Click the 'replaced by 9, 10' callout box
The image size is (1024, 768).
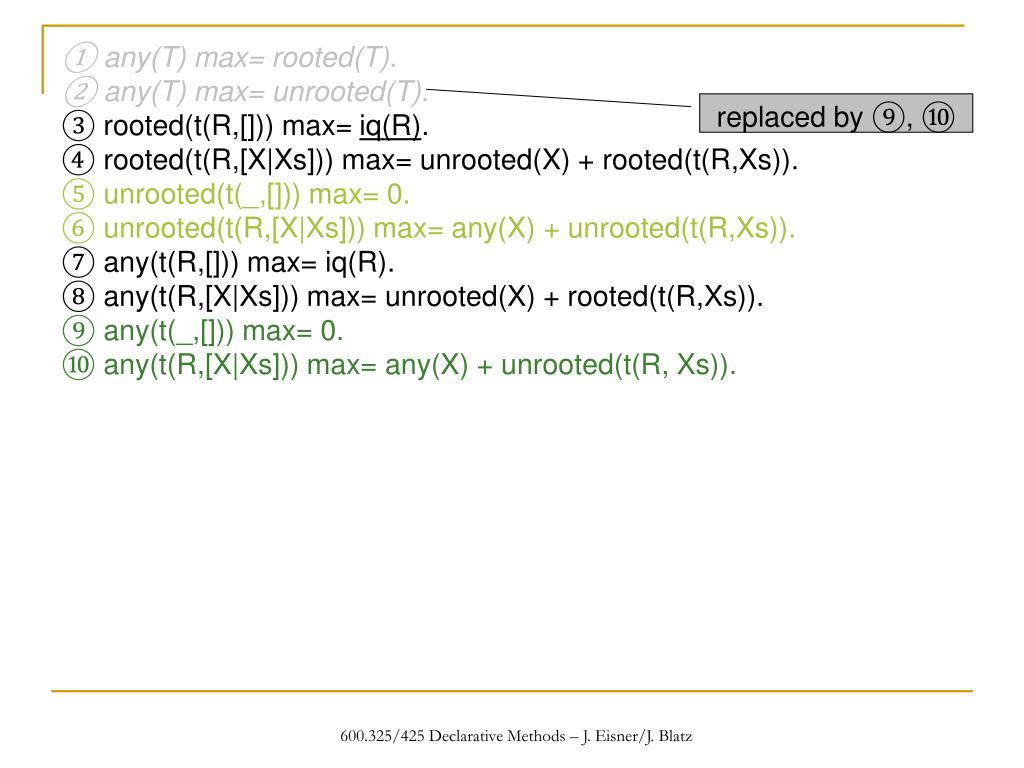pyautogui.click(x=836, y=114)
